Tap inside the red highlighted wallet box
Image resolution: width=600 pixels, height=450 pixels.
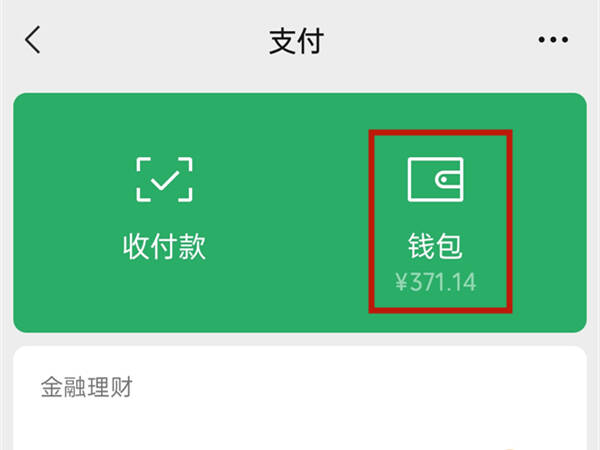[x=440, y=222]
